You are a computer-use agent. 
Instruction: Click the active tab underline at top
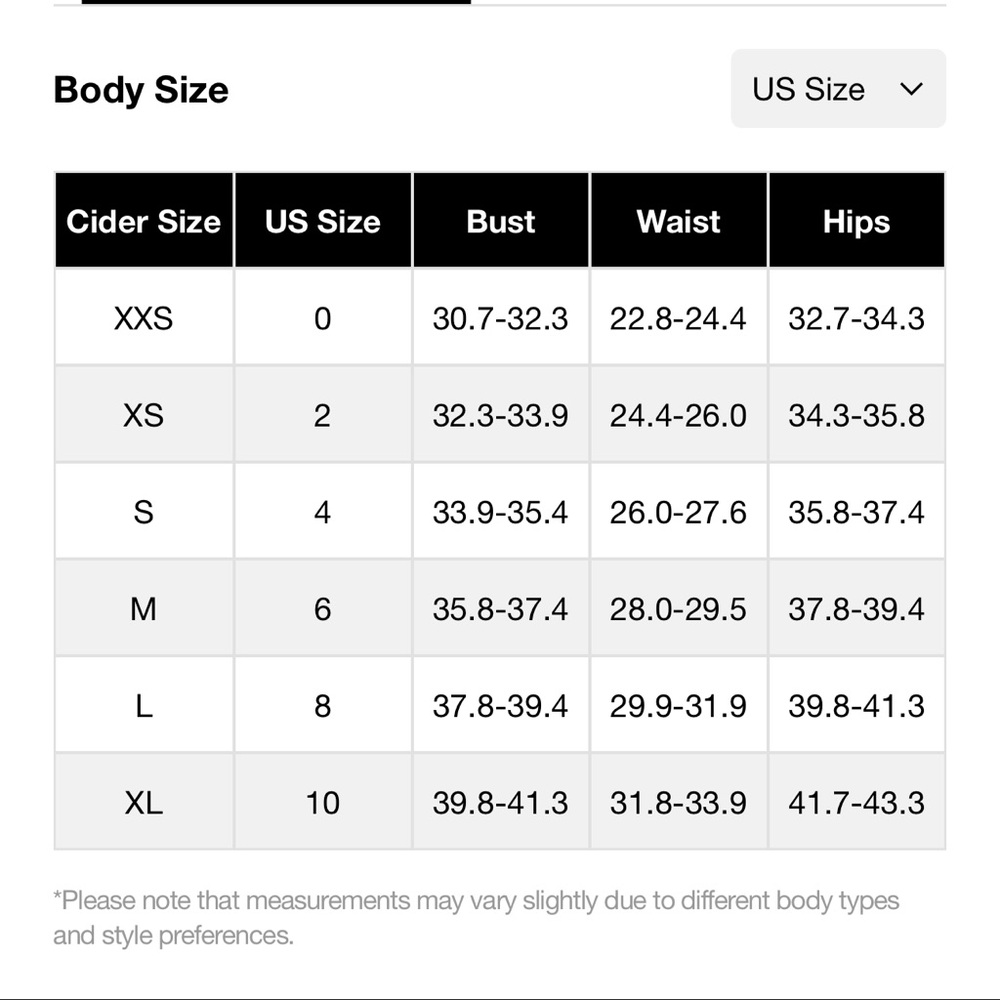tap(275, 2)
